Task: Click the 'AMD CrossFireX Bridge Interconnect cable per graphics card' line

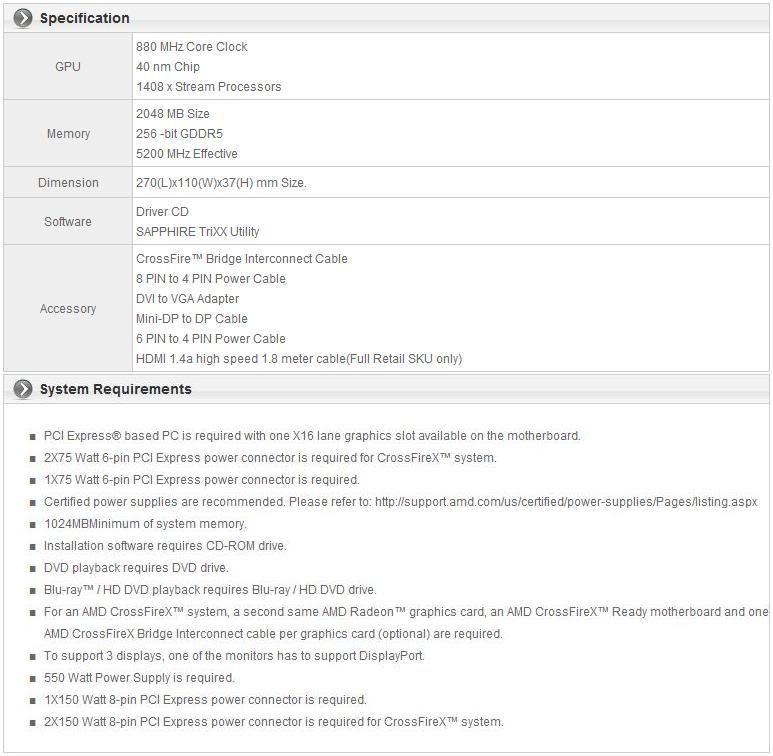Action: coord(273,634)
